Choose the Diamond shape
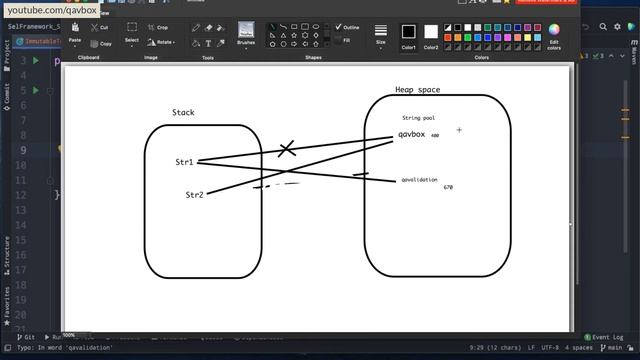This screenshot has height=360, width=640. (x=316, y=36)
